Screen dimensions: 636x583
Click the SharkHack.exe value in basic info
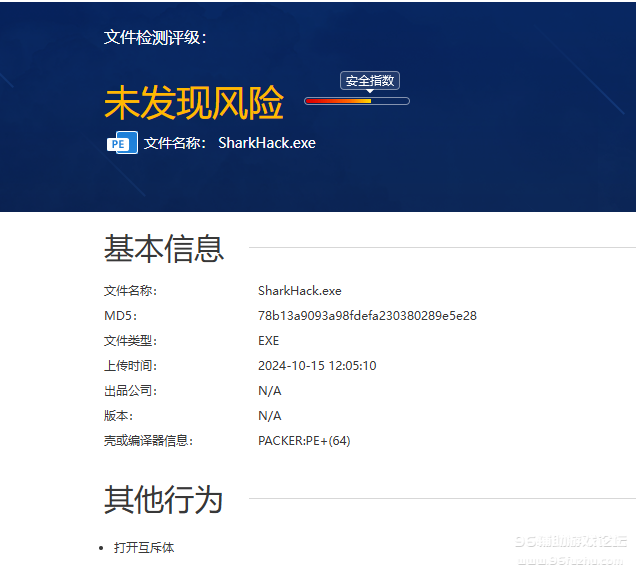[299, 291]
